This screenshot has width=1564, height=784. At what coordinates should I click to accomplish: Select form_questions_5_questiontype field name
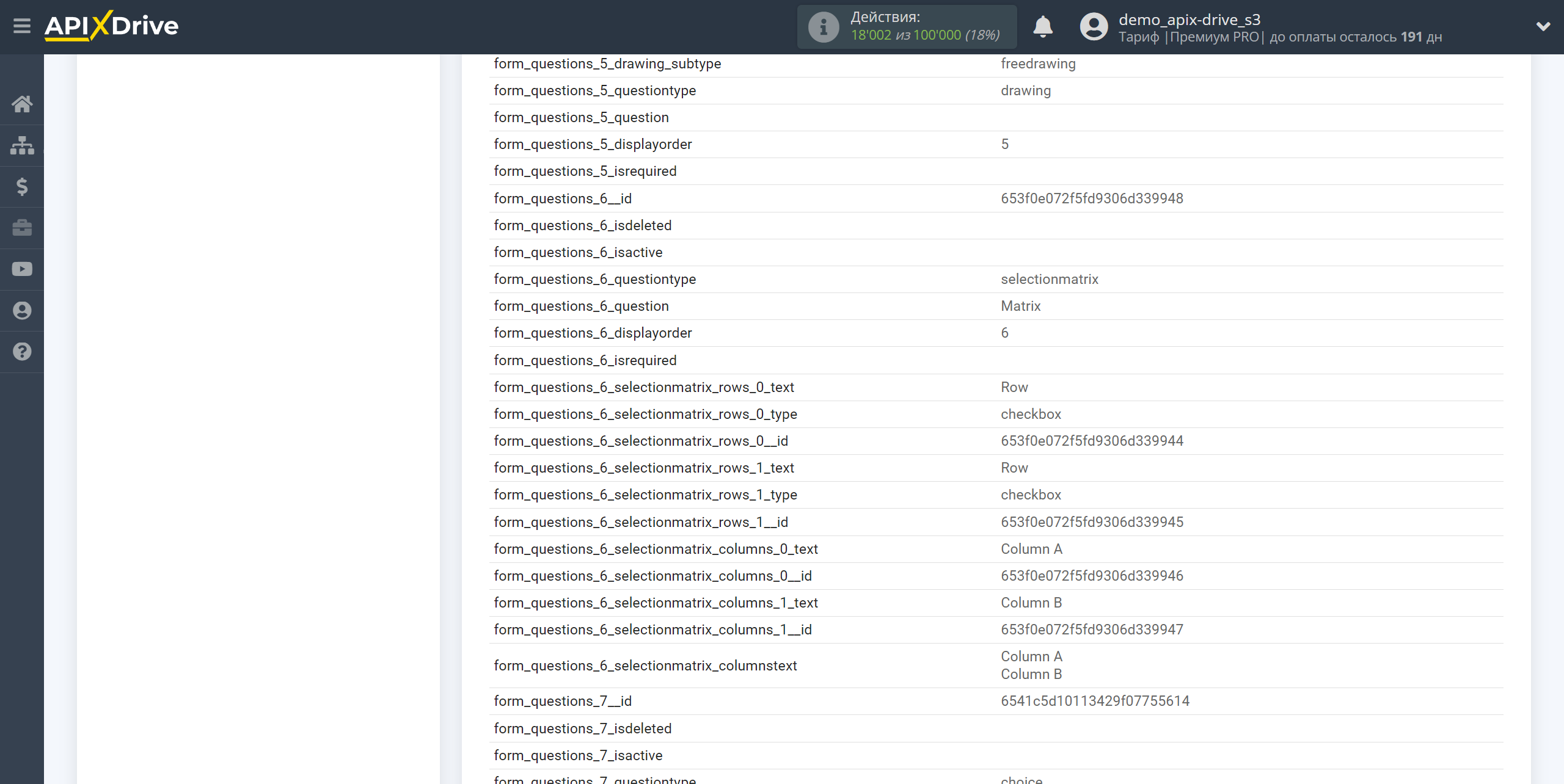[595, 90]
